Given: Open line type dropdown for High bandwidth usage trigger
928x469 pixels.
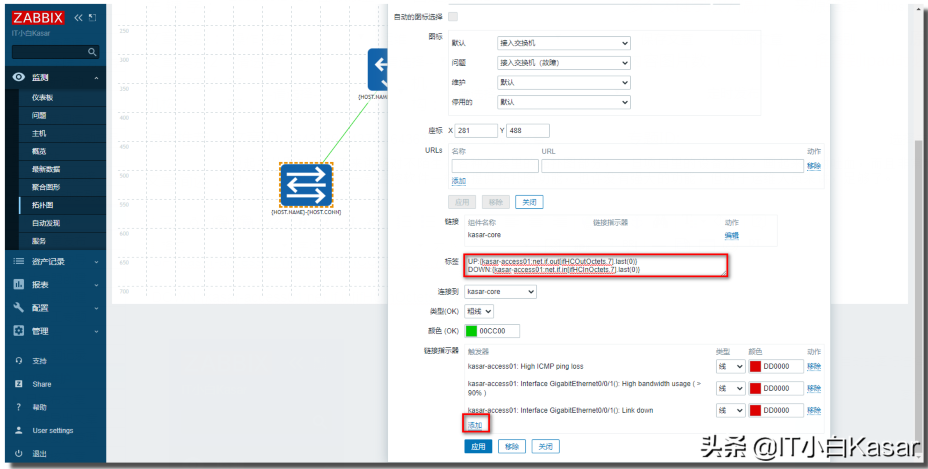Looking at the screenshot, I should pyautogui.click(x=730, y=388).
